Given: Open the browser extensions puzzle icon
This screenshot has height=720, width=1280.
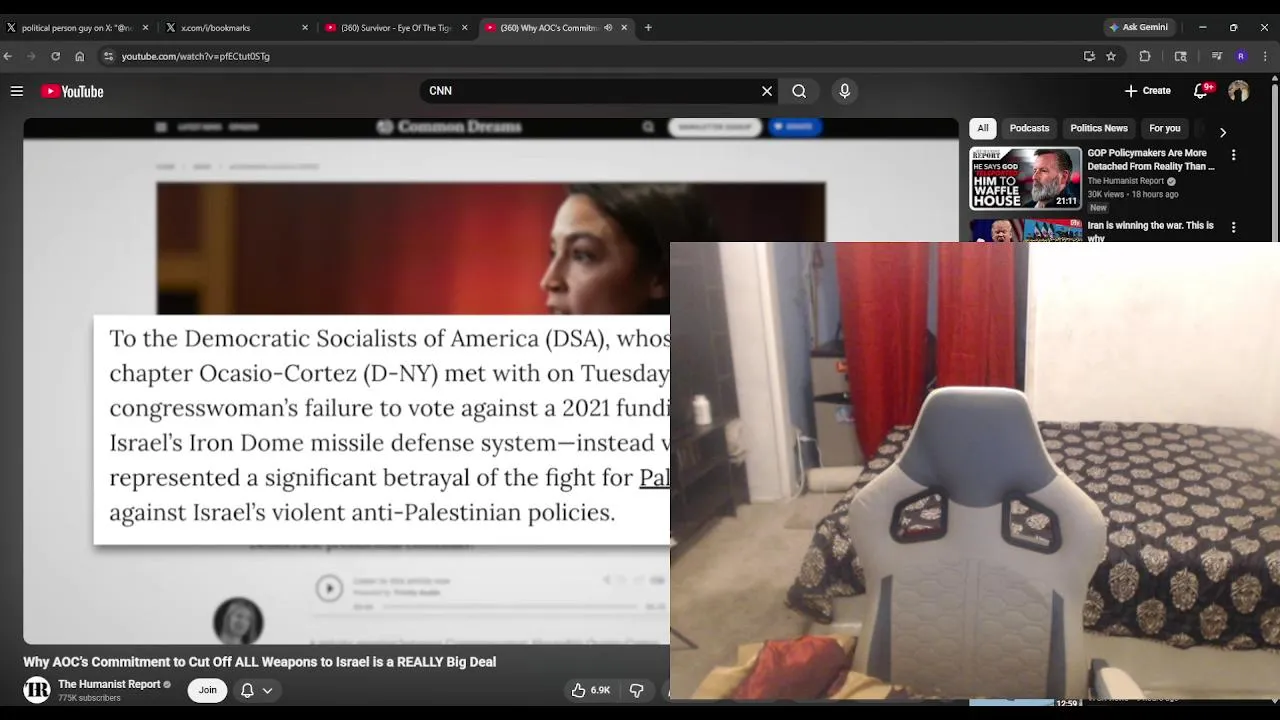Looking at the screenshot, I should 1145,56.
